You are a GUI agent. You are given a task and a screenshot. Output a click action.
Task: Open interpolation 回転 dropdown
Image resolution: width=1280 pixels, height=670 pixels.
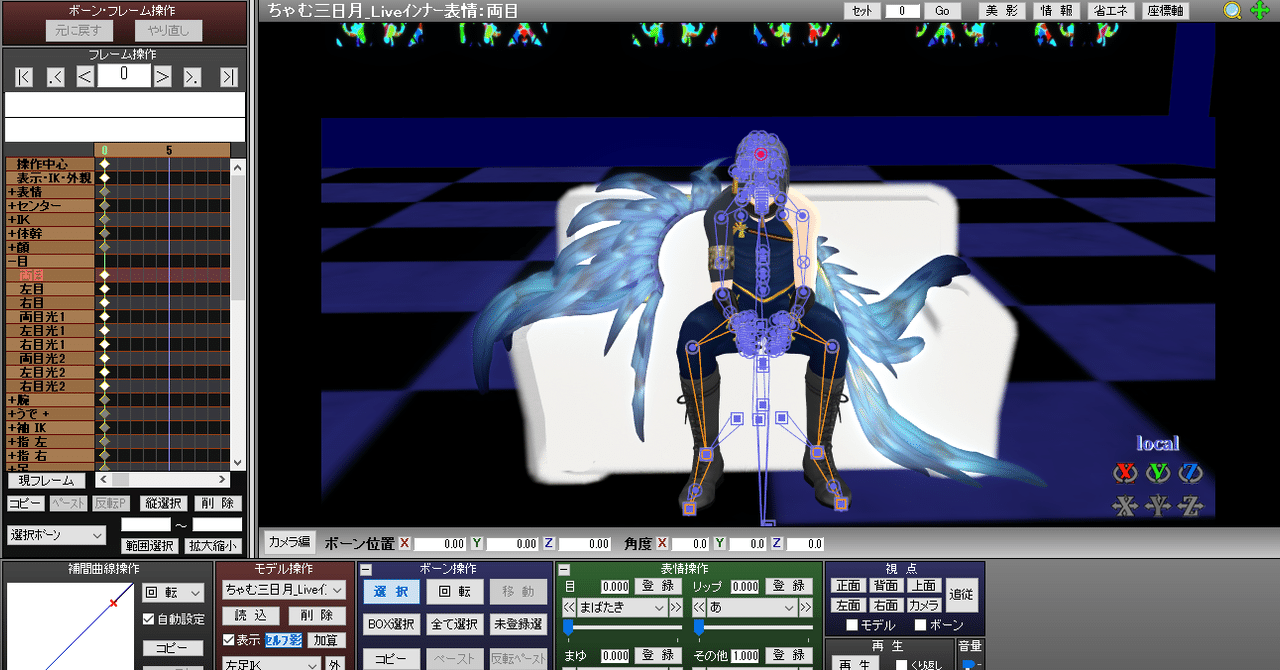[174, 593]
